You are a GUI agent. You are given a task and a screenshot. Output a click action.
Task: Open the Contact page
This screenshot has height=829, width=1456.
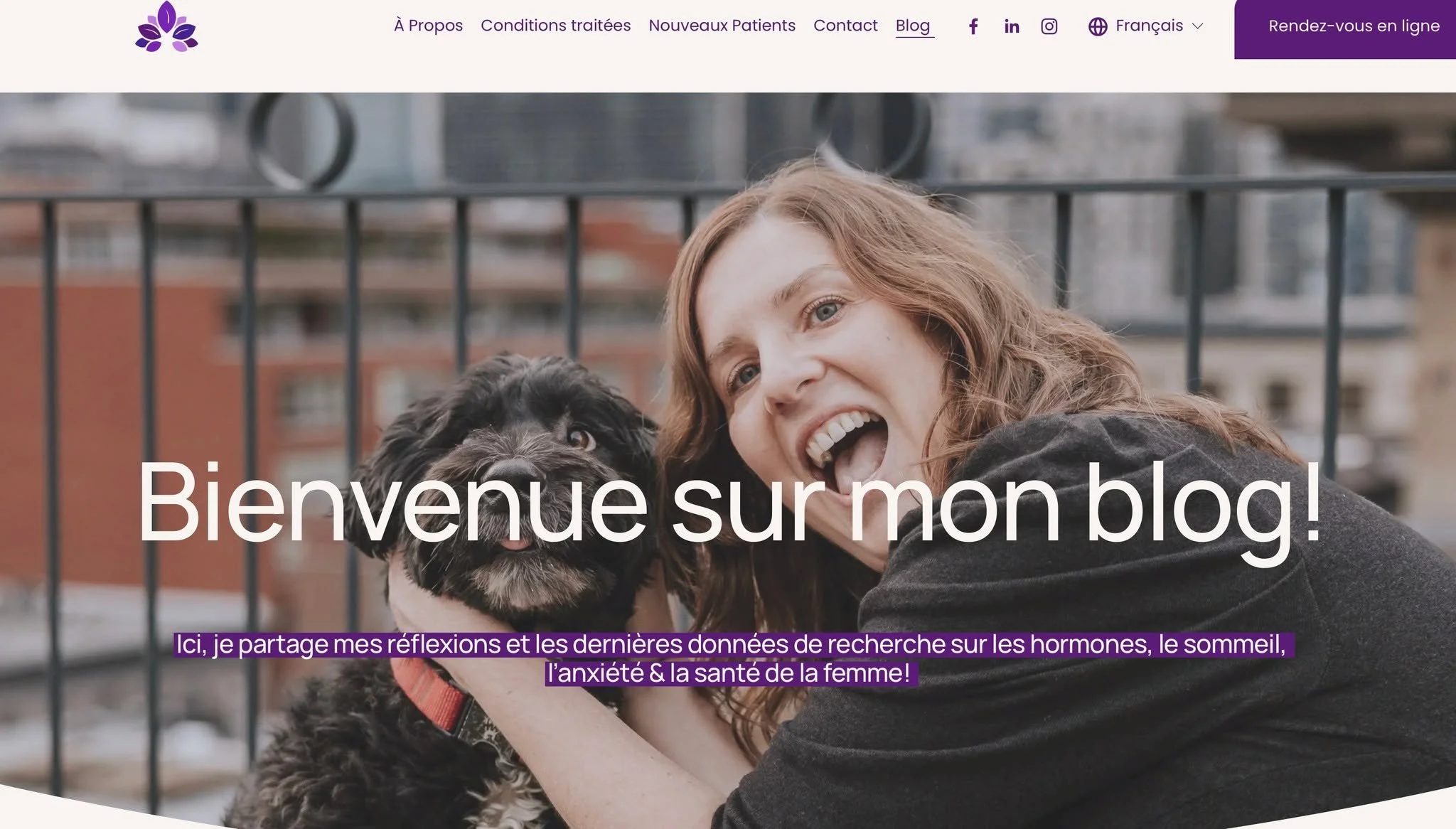coord(845,26)
